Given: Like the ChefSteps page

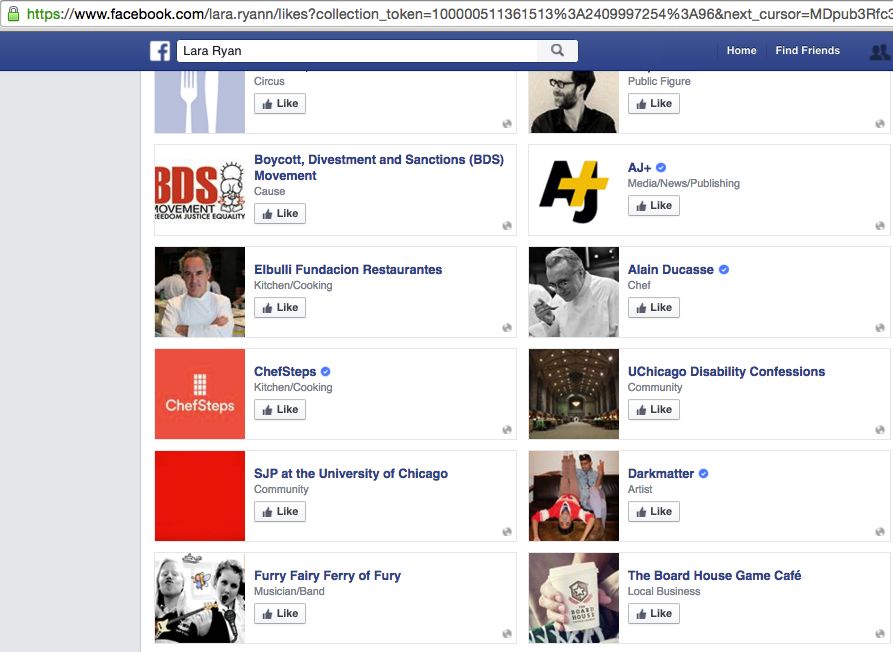Looking at the screenshot, I should tap(280, 410).
